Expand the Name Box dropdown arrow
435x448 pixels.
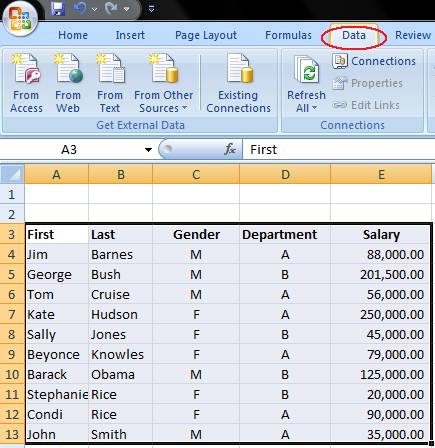click(x=148, y=150)
